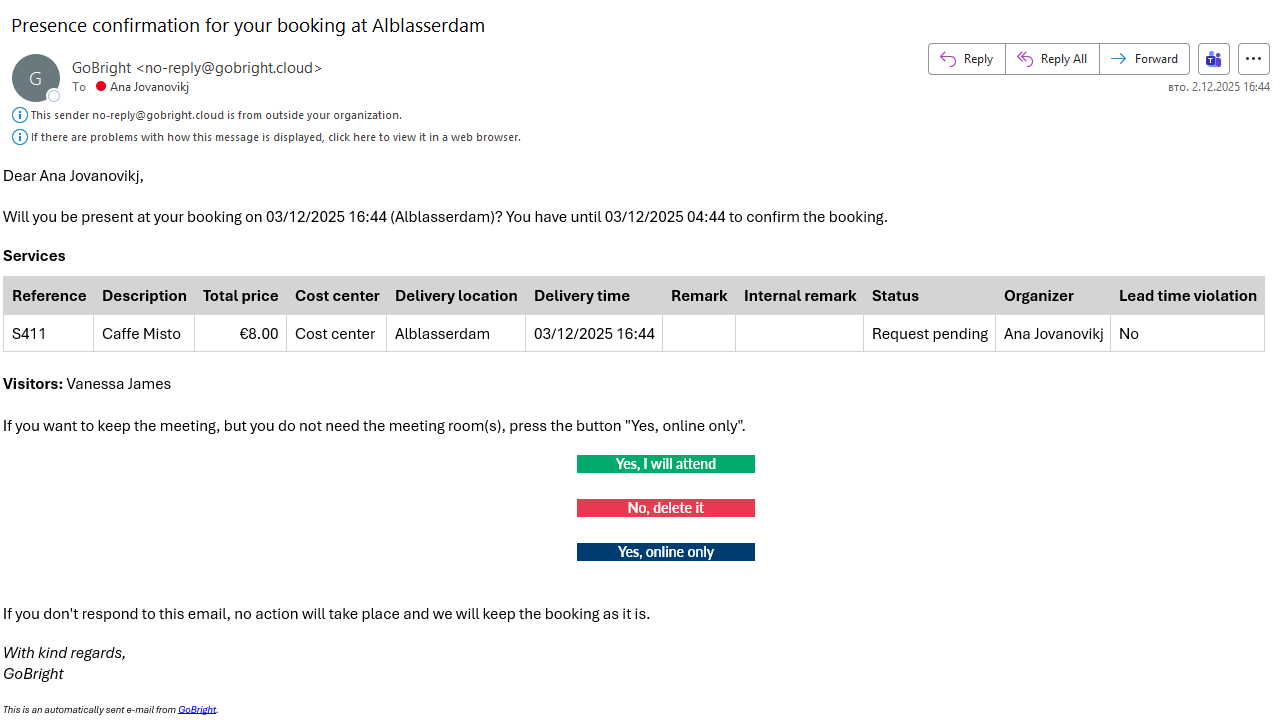Click the red presence status dot
The width and height of the screenshot is (1280, 722).
(101, 87)
